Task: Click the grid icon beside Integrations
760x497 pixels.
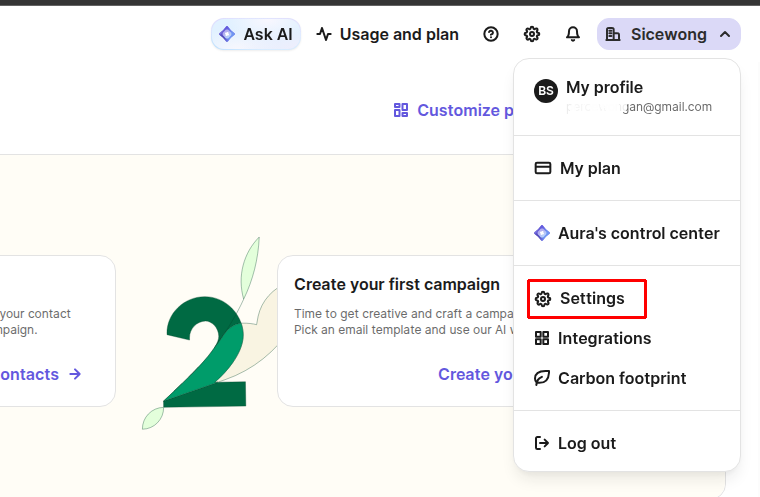Action: [542, 338]
